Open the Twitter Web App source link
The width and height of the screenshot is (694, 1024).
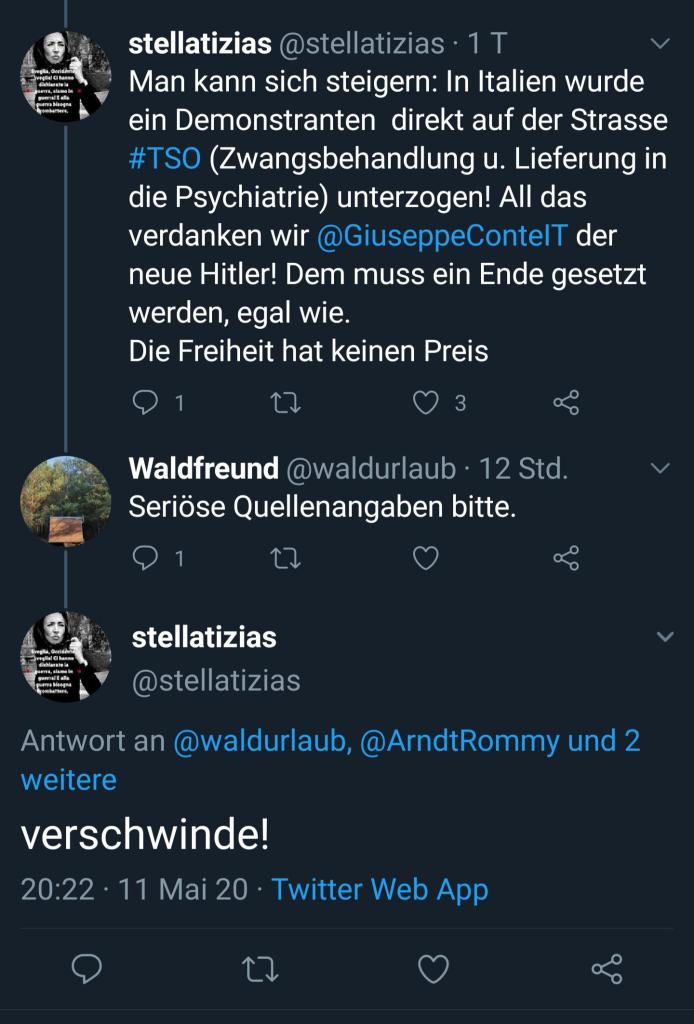click(x=380, y=888)
